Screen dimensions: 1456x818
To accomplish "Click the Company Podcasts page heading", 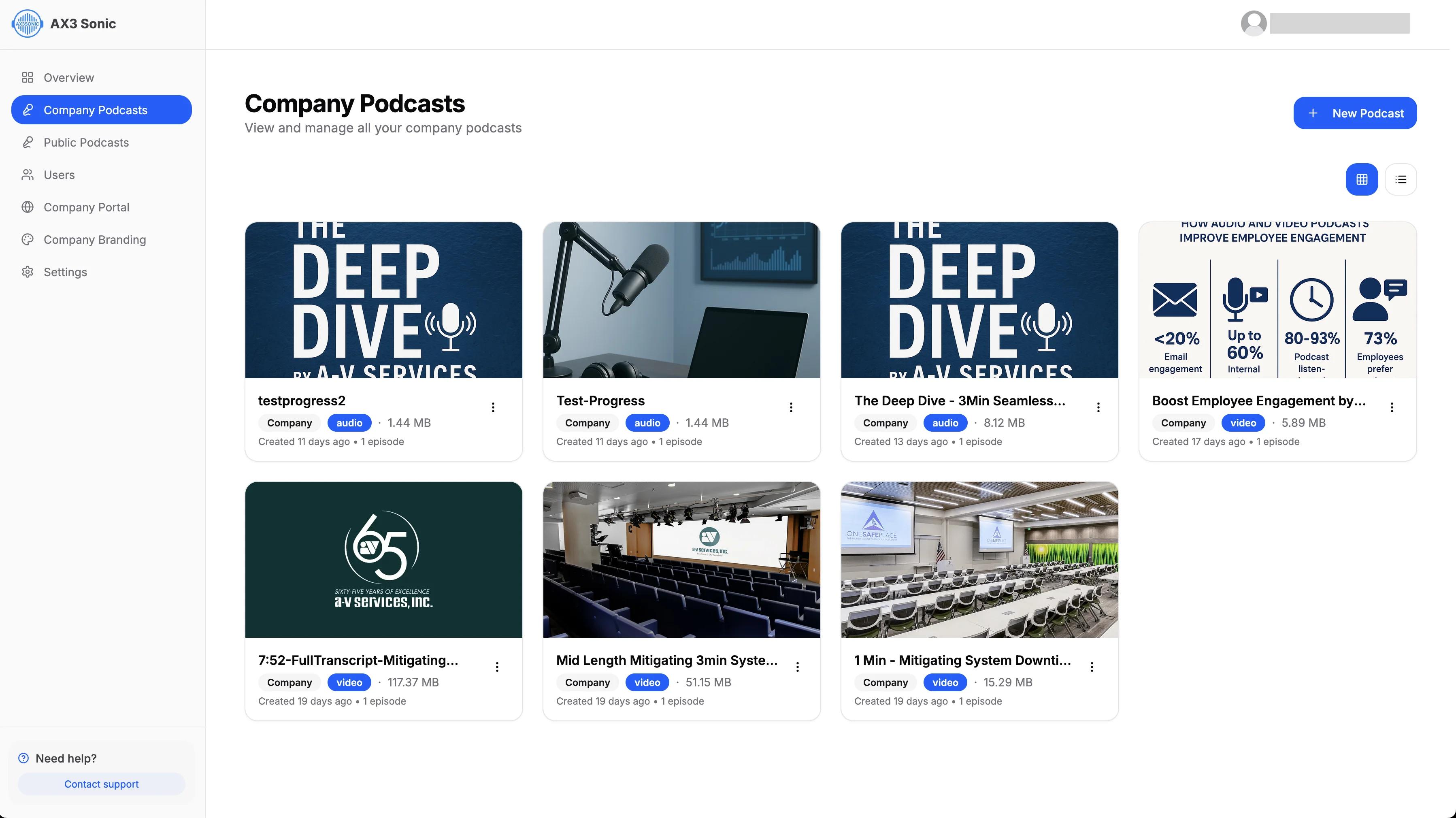I will coord(354,103).
